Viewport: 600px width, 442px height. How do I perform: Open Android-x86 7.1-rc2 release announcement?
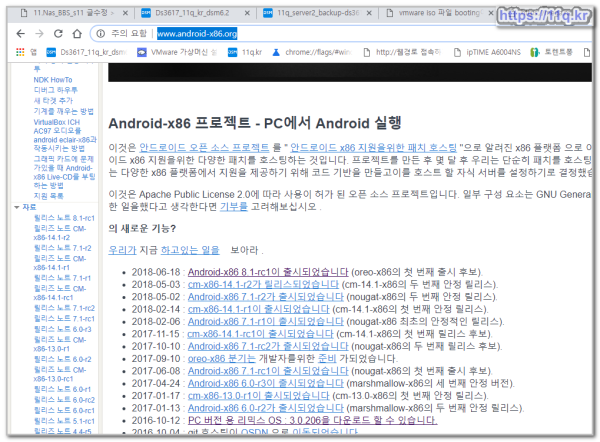[268, 346]
